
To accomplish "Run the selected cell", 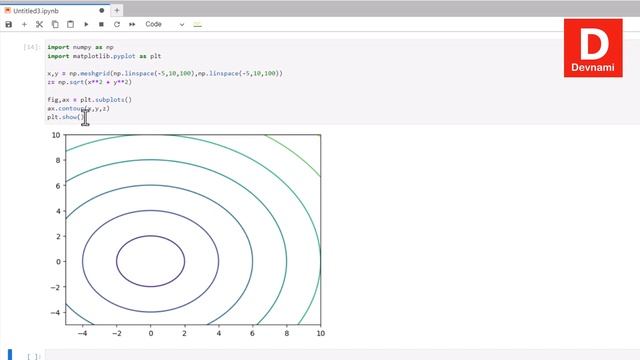I will click(x=86, y=24).
